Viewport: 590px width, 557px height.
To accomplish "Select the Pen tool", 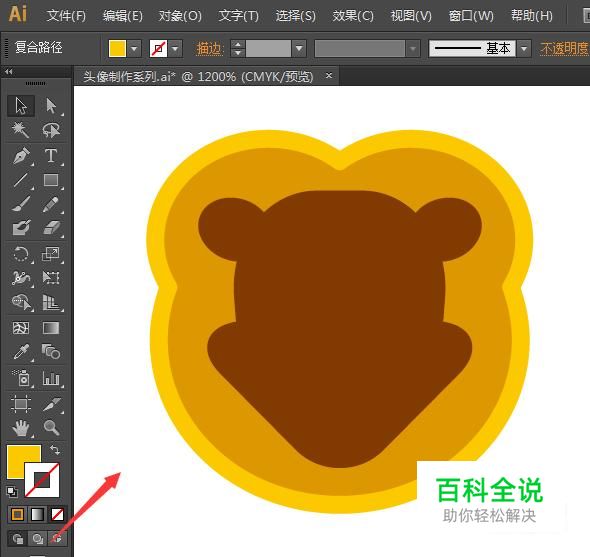I will tap(21, 156).
